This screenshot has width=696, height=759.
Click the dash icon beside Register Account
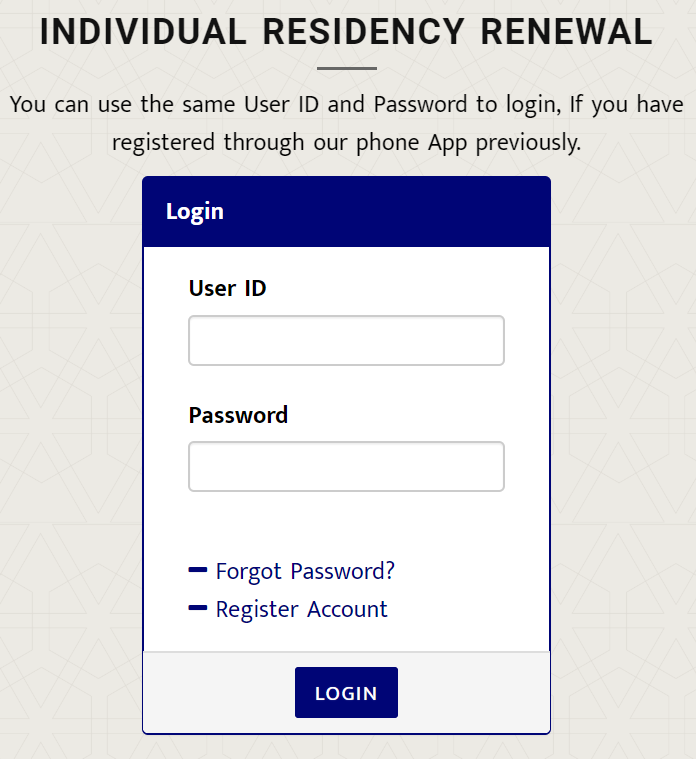click(x=197, y=607)
